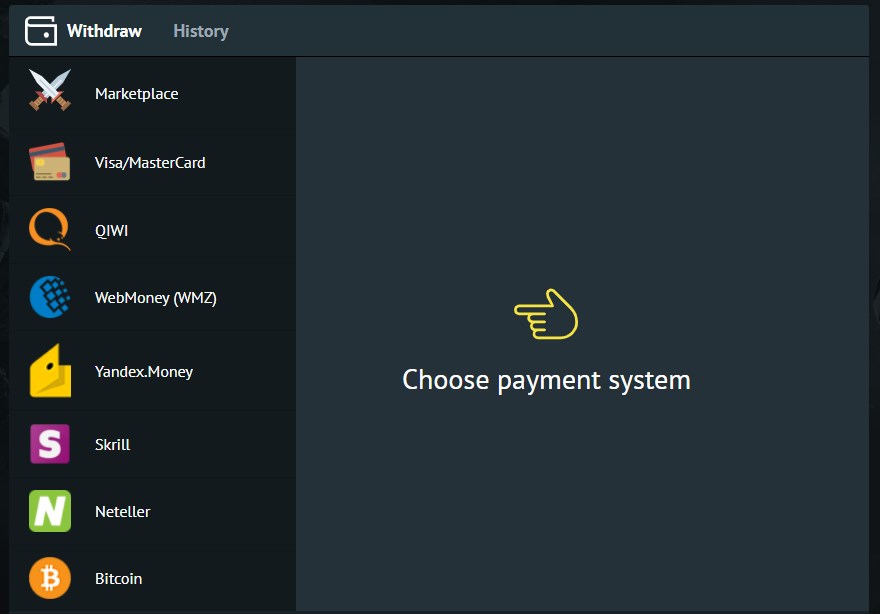
Task: Switch to the History tab
Action: [201, 31]
